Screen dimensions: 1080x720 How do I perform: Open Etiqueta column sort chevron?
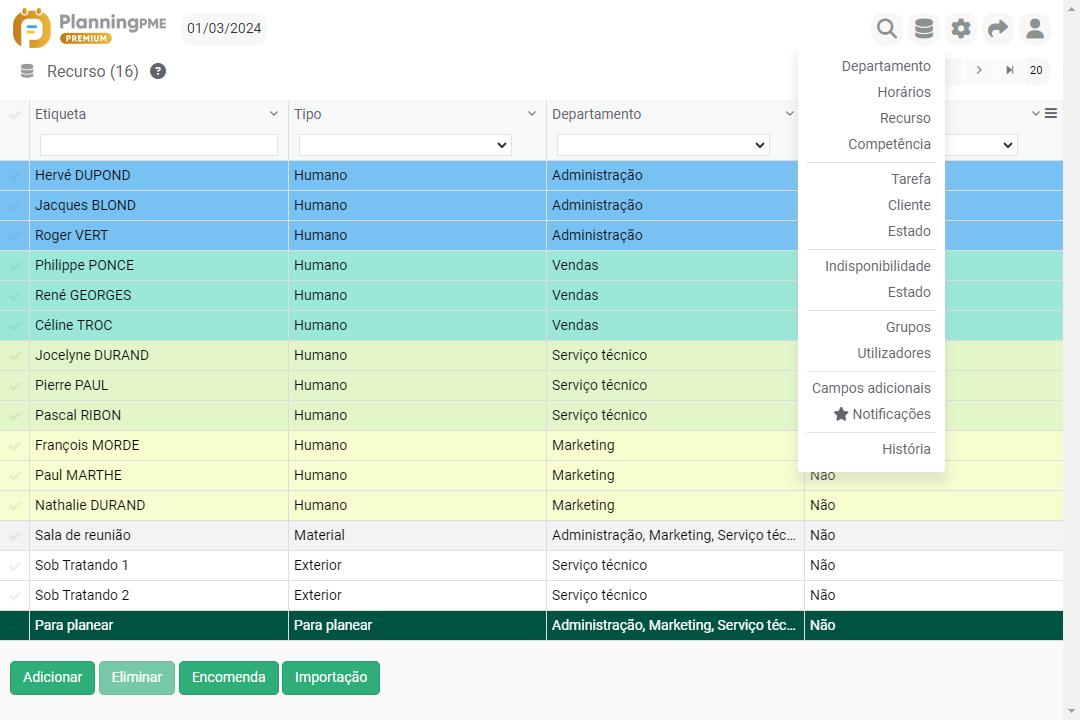pos(273,113)
